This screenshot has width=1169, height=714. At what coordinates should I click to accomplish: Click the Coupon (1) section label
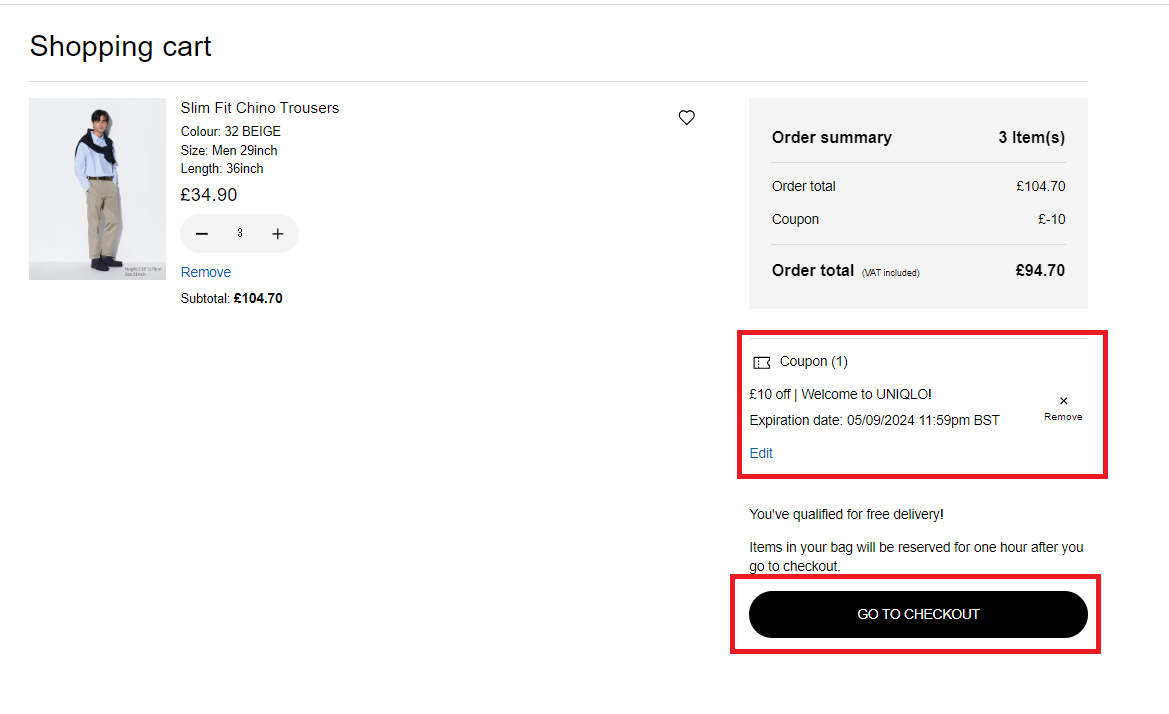pyautogui.click(x=813, y=362)
